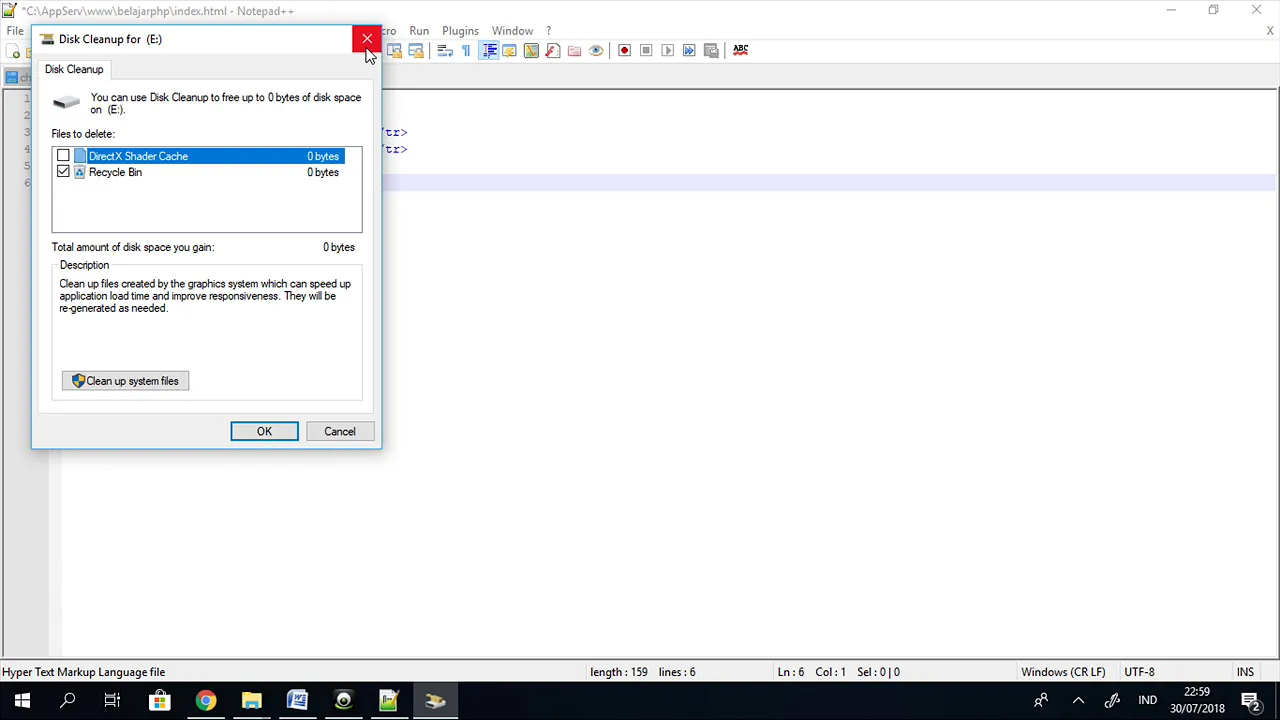Screen dimensions: 1280x720
Task: Open Task View from the taskbar
Action: coord(112,701)
